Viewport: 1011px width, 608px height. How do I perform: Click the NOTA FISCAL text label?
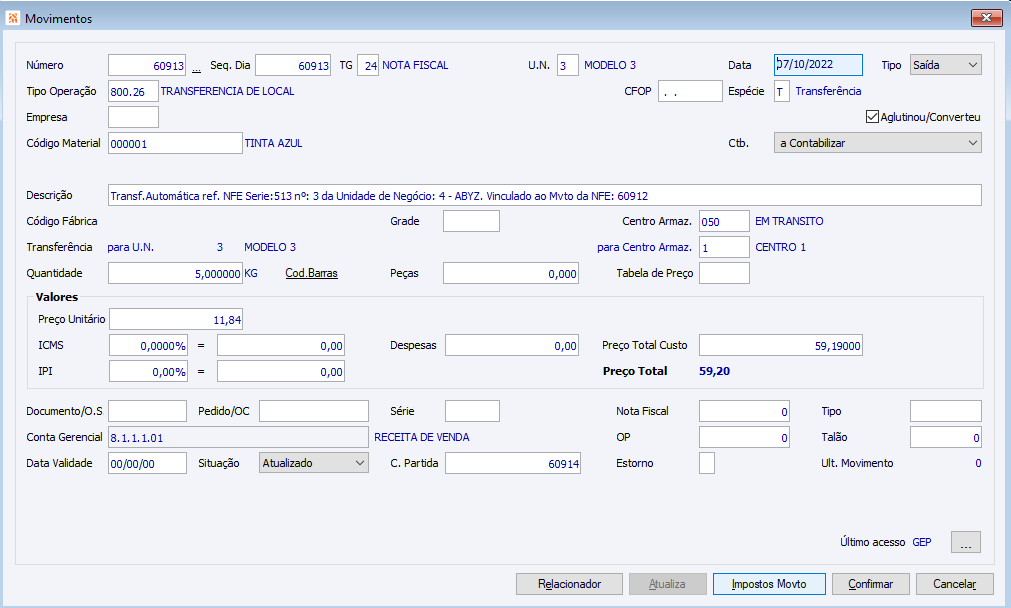point(415,65)
